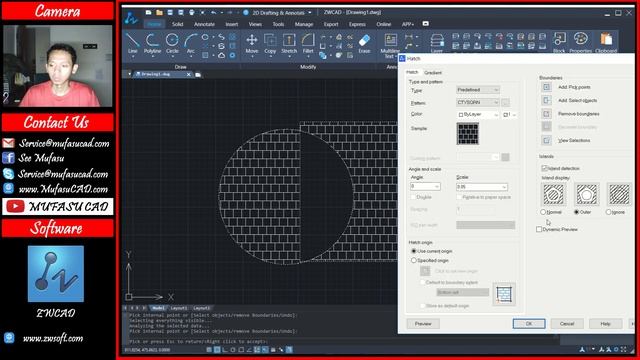Screen dimensions: 640x360
Task: Pick the Erase tool
Action: coord(364,43)
